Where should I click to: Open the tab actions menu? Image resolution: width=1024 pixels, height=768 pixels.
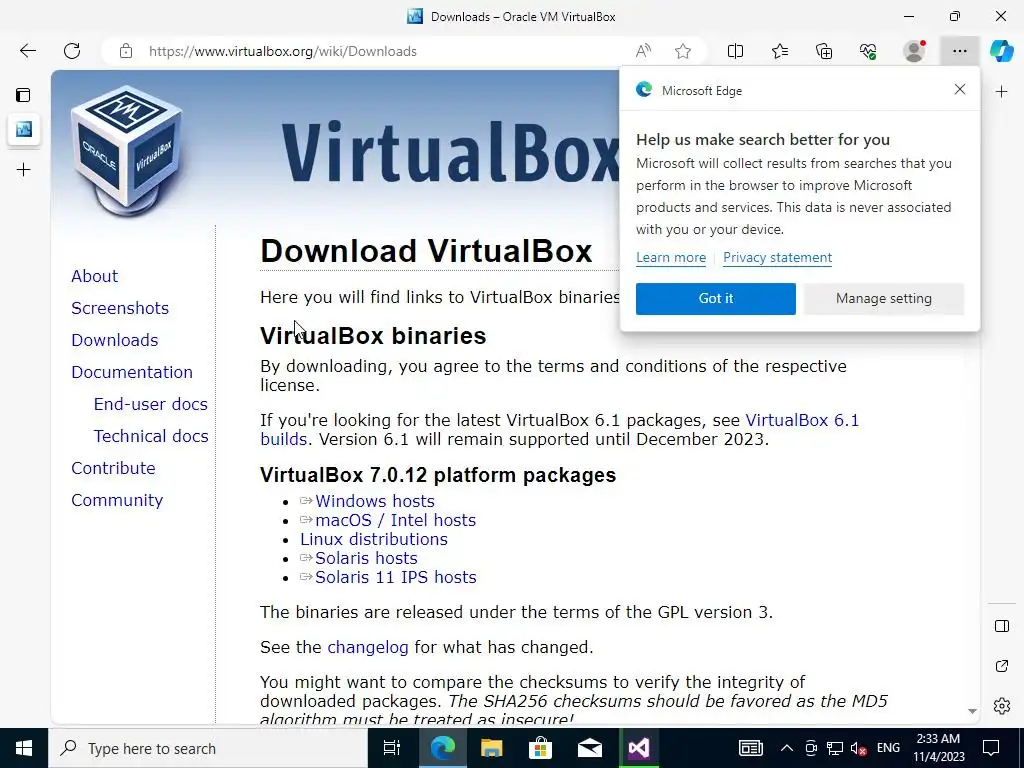[23, 95]
